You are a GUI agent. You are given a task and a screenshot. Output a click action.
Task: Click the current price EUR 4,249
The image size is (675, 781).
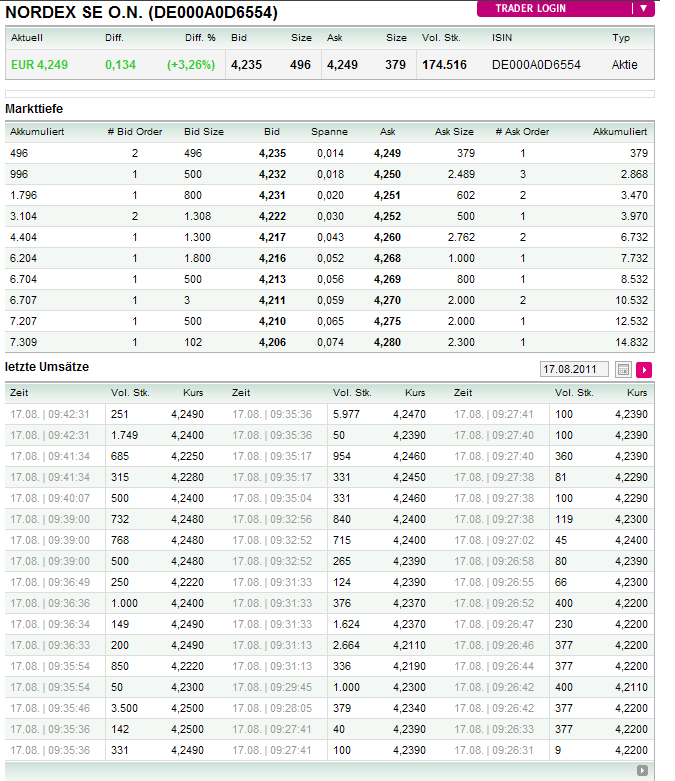click(x=40, y=65)
